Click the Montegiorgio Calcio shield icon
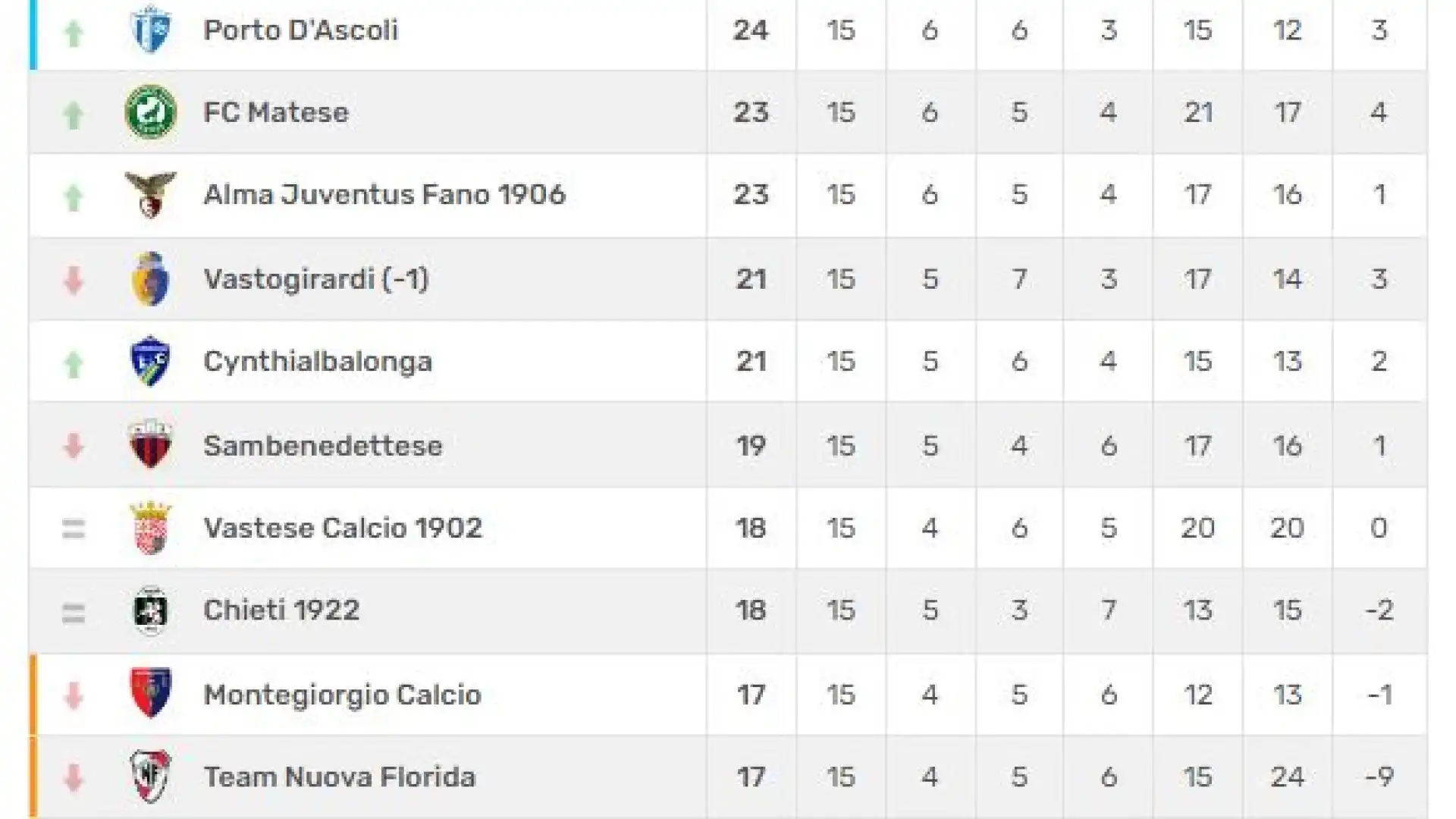Image resolution: width=1456 pixels, height=819 pixels. tap(150, 693)
